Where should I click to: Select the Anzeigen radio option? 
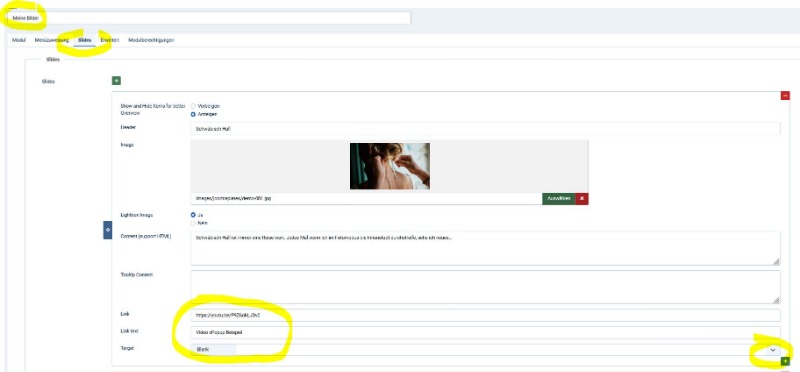click(193, 114)
